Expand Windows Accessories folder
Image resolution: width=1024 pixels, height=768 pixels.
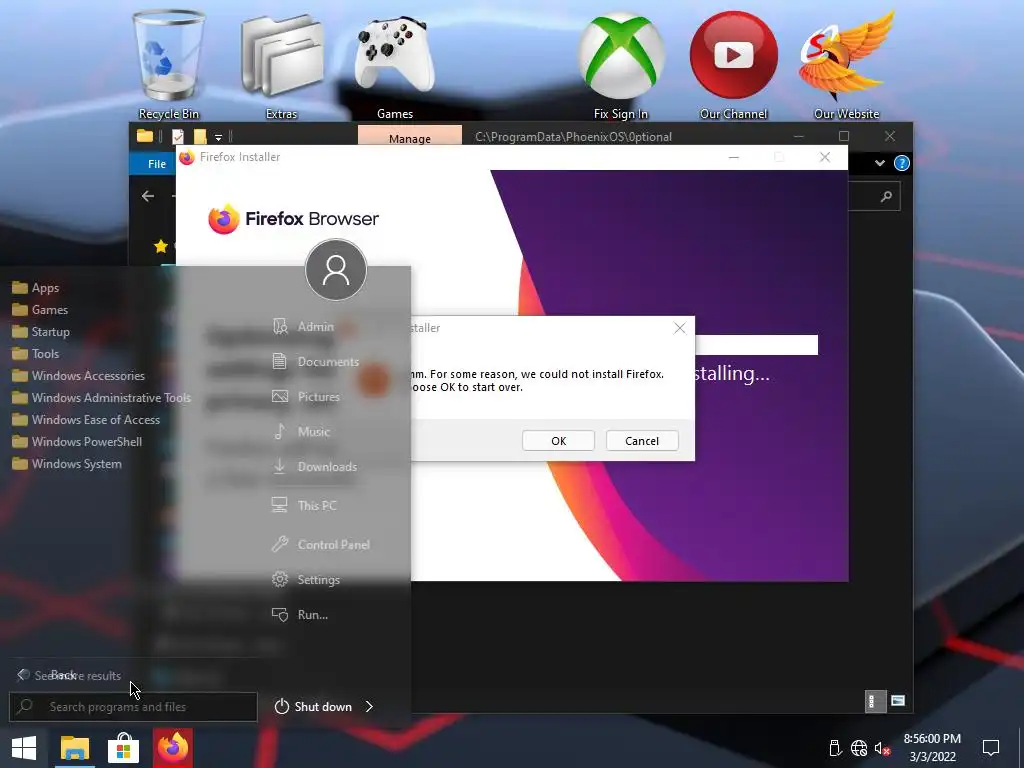pos(78,376)
